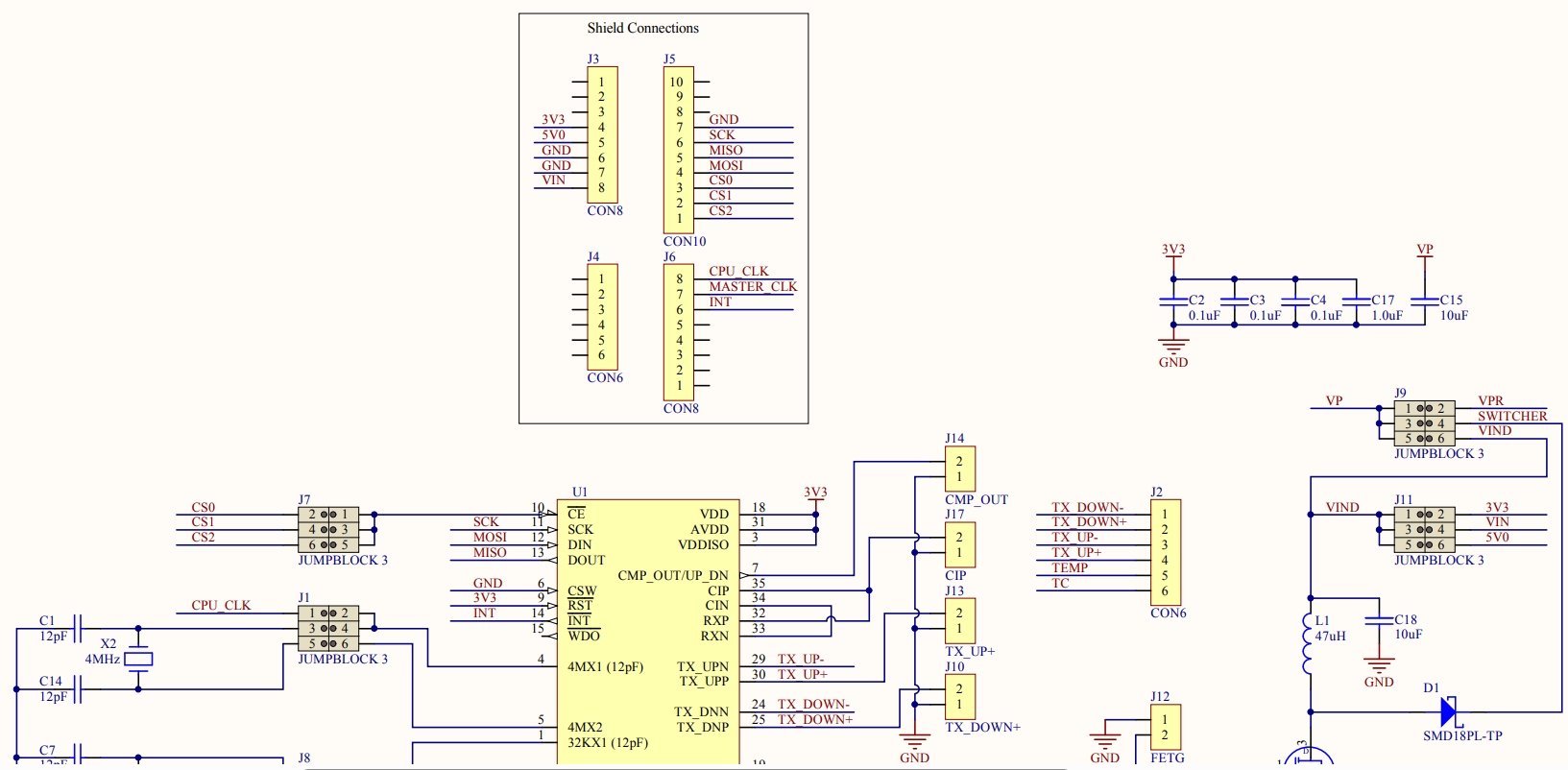Select the J5 CON10 connector

pos(679,150)
